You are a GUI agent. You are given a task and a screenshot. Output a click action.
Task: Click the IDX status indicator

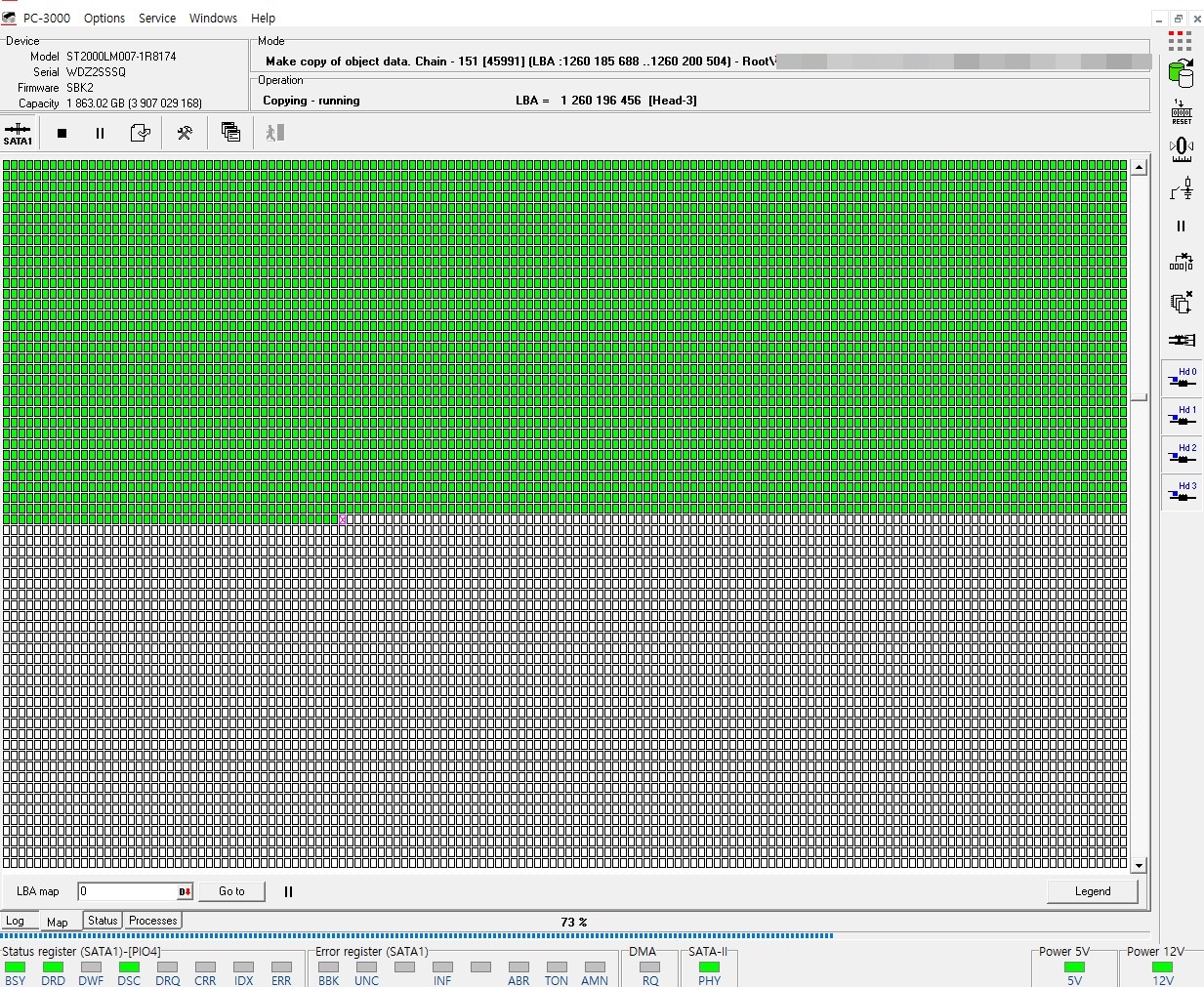coord(243,967)
